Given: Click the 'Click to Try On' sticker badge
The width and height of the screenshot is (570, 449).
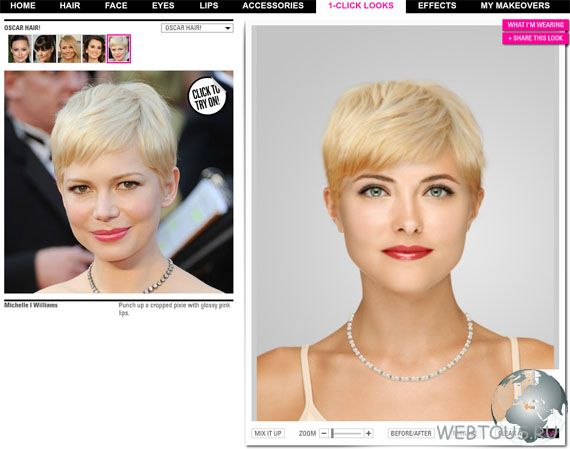Looking at the screenshot, I should [x=206, y=96].
